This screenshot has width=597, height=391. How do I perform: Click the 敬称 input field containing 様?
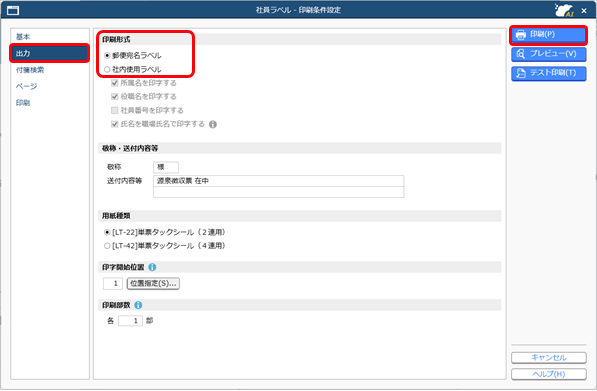coord(166,167)
